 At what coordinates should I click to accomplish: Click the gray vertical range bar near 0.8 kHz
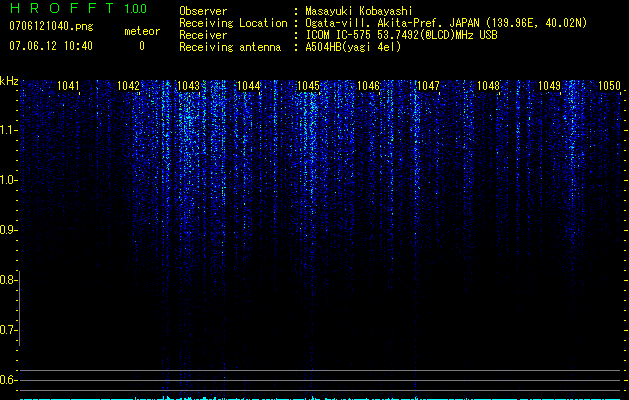19,308
